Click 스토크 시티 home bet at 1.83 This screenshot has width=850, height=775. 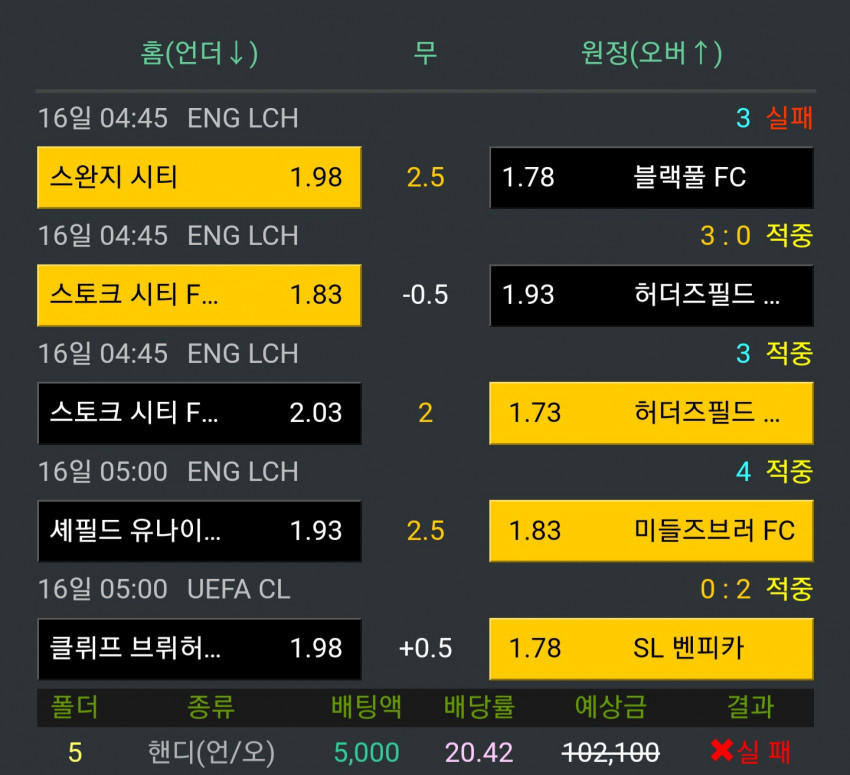pos(199,295)
